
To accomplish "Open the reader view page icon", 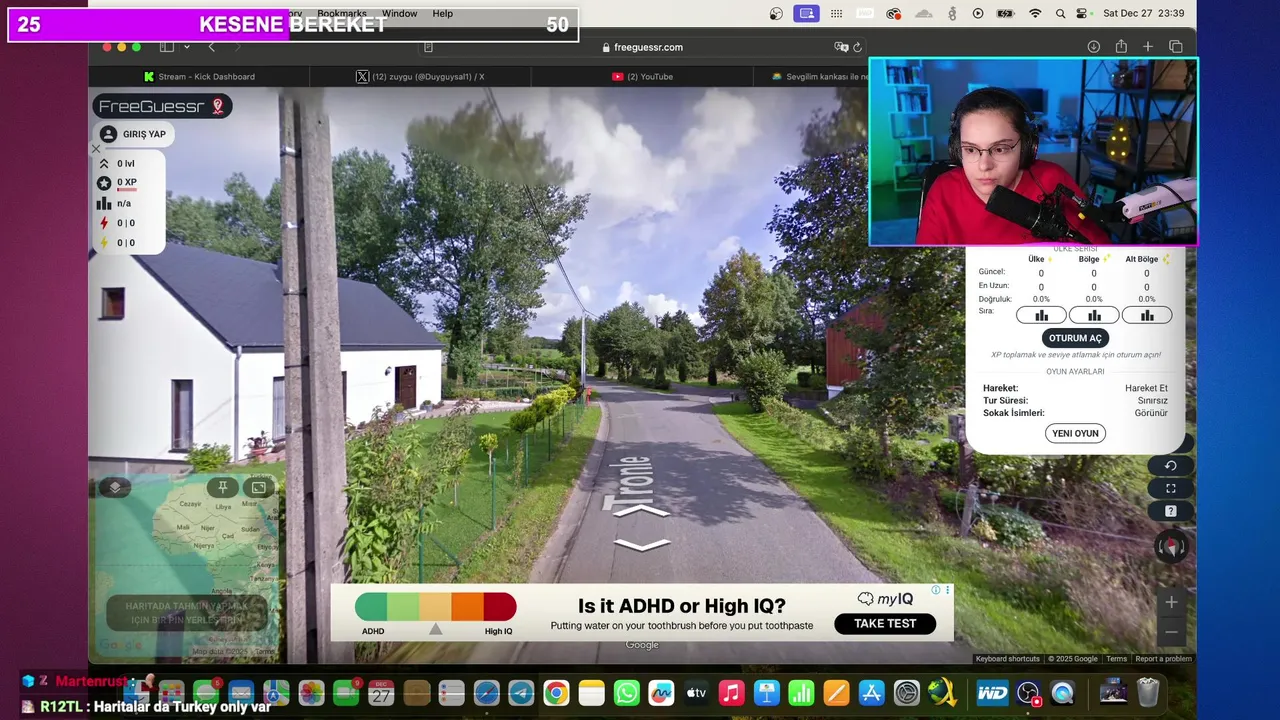I will pos(428,47).
